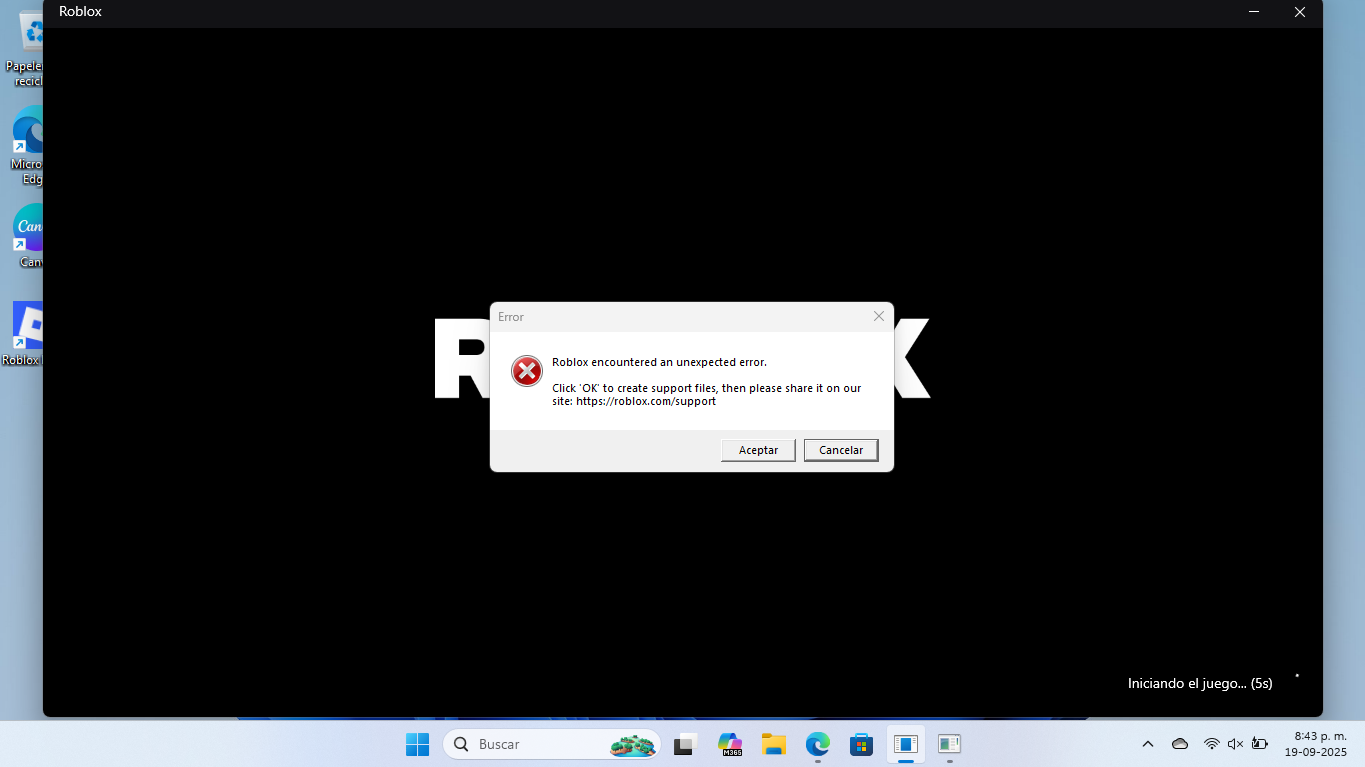Click Aceptar in the Error dialog
The height and width of the screenshot is (767, 1365).
[x=758, y=450]
